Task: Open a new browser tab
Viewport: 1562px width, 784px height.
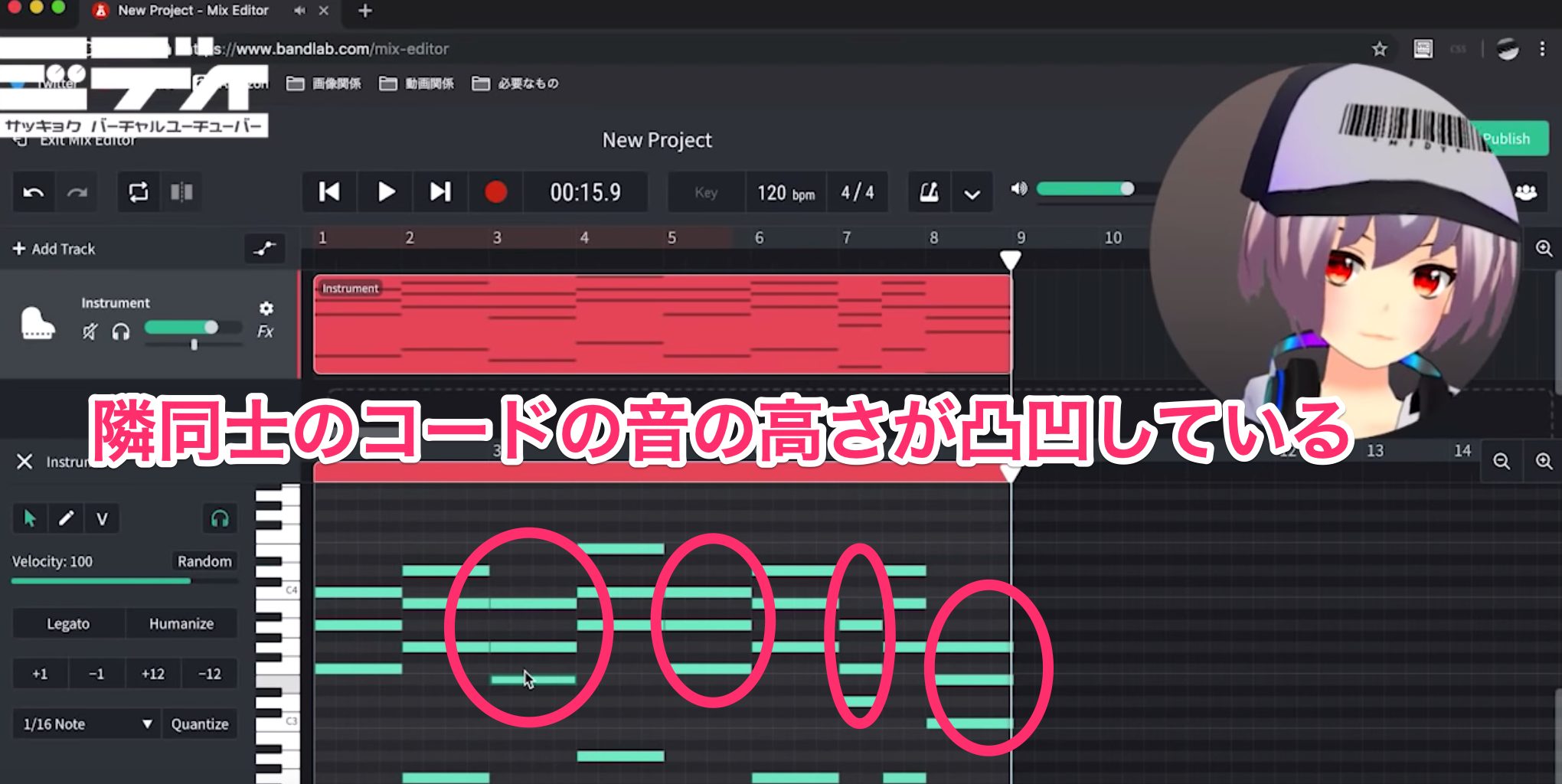Action: (x=365, y=11)
